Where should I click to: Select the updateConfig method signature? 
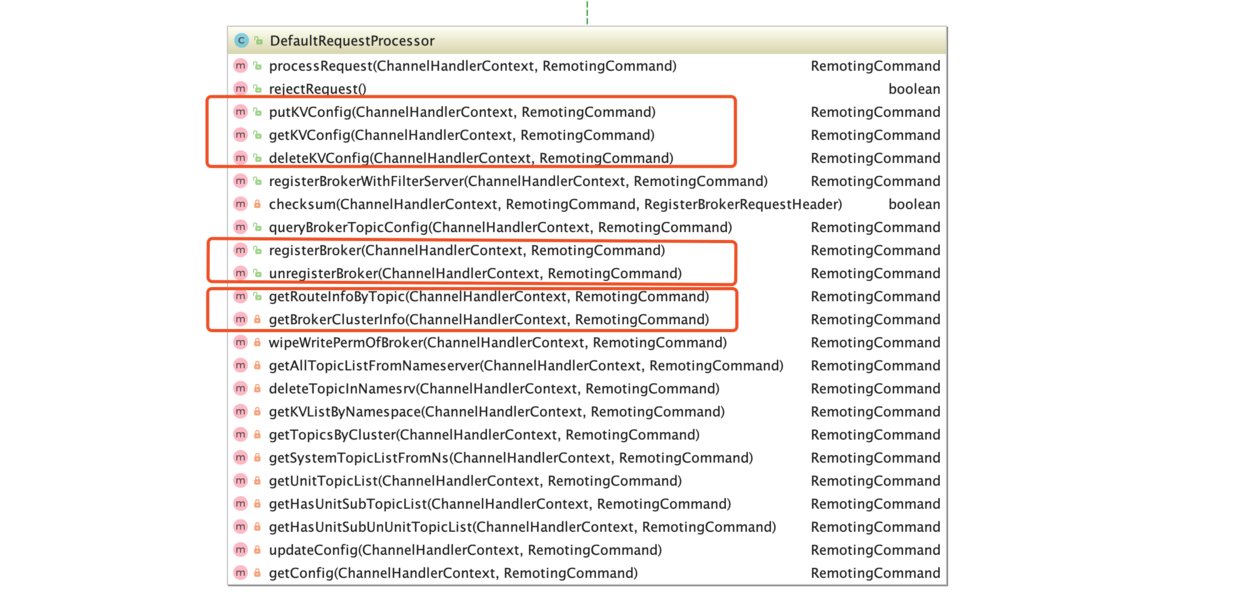(x=465, y=549)
